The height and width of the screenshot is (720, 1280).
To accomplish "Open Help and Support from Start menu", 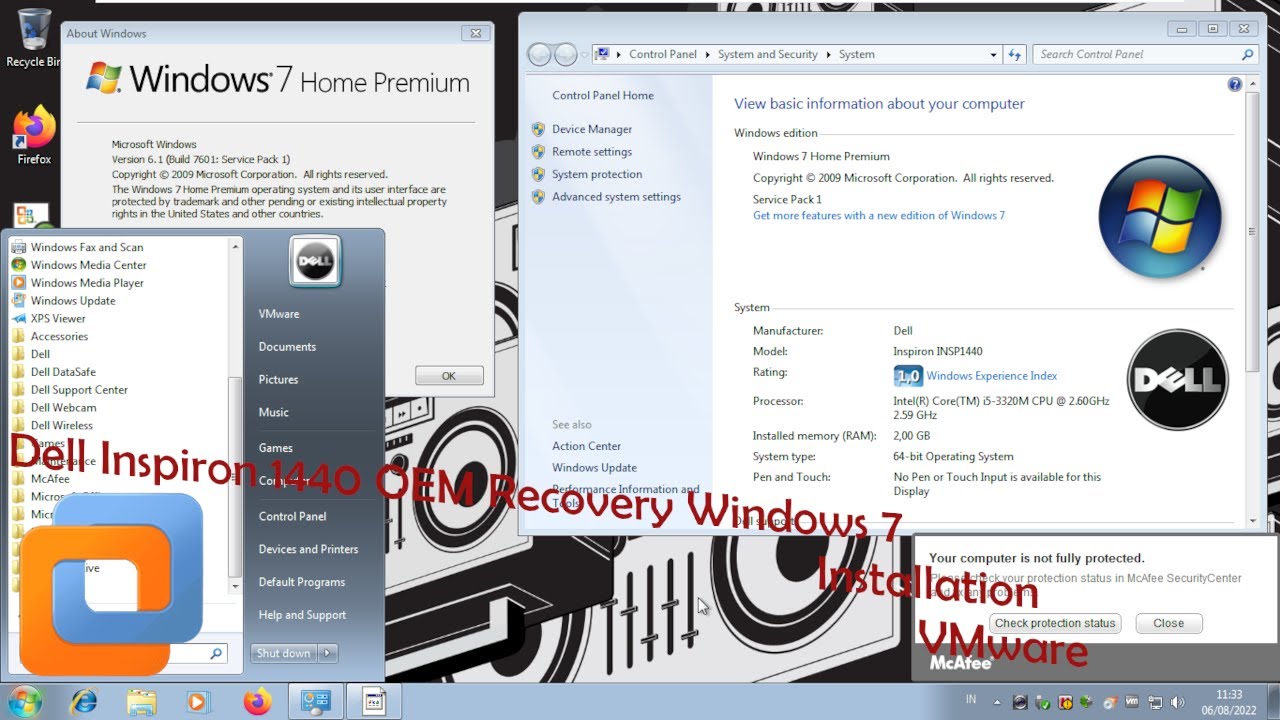I will [302, 615].
